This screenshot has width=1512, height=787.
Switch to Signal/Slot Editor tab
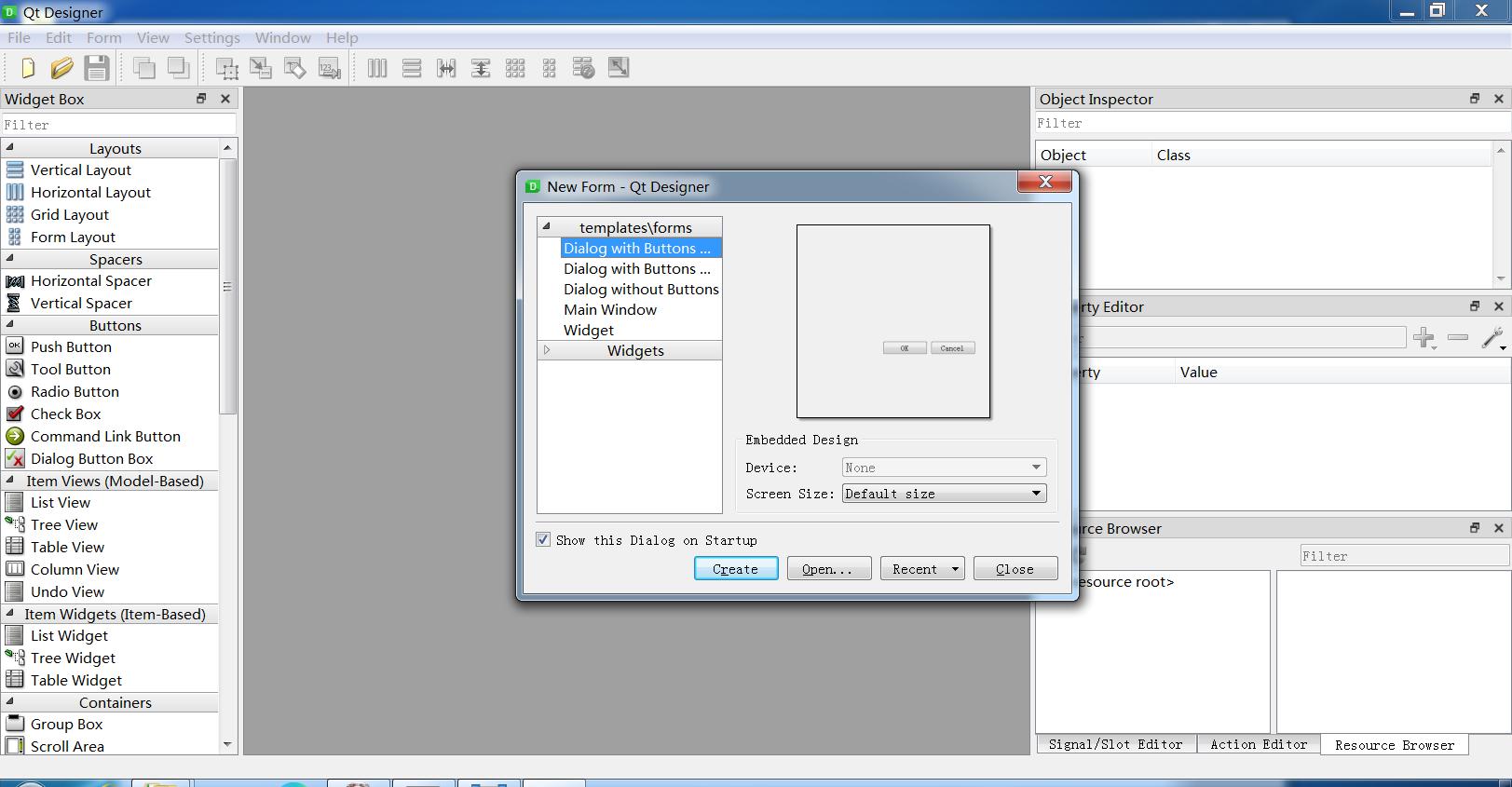click(1115, 744)
